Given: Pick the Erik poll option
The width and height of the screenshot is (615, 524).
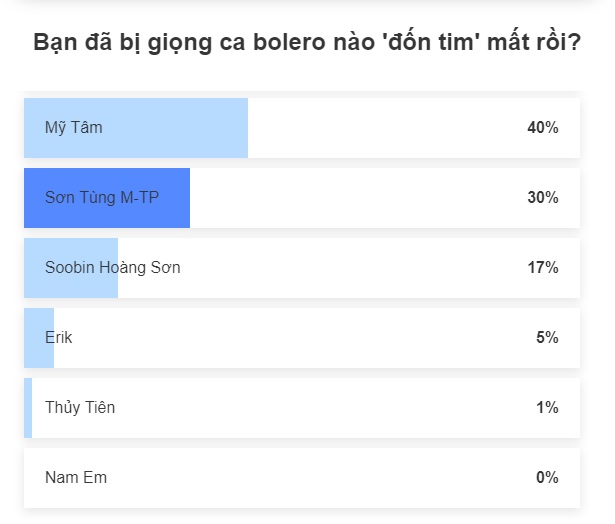Looking at the screenshot, I should [x=59, y=338].
